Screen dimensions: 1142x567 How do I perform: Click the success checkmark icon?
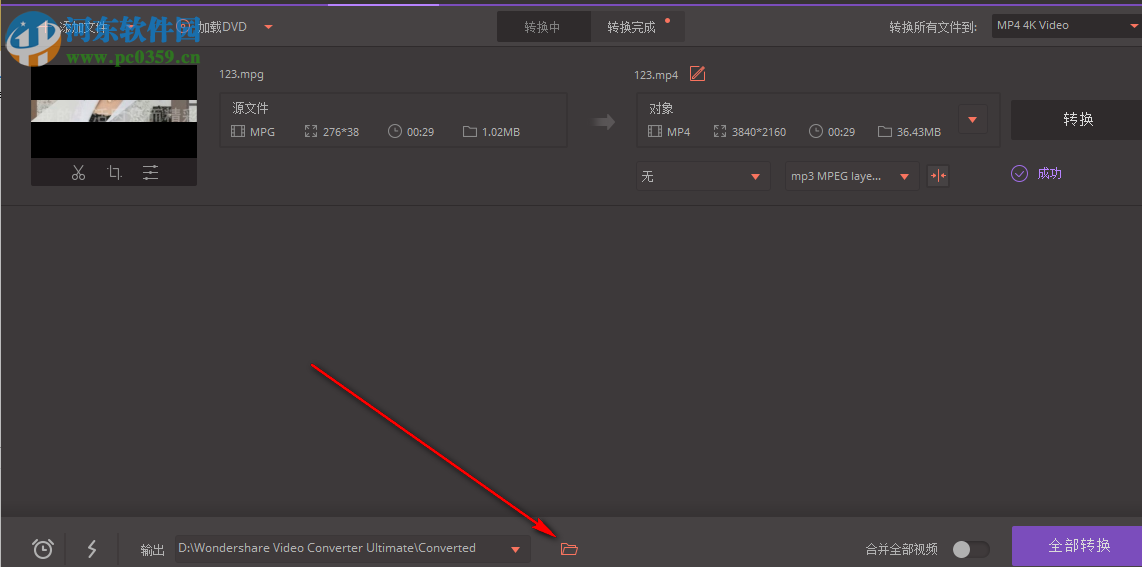(x=1019, y=173)
